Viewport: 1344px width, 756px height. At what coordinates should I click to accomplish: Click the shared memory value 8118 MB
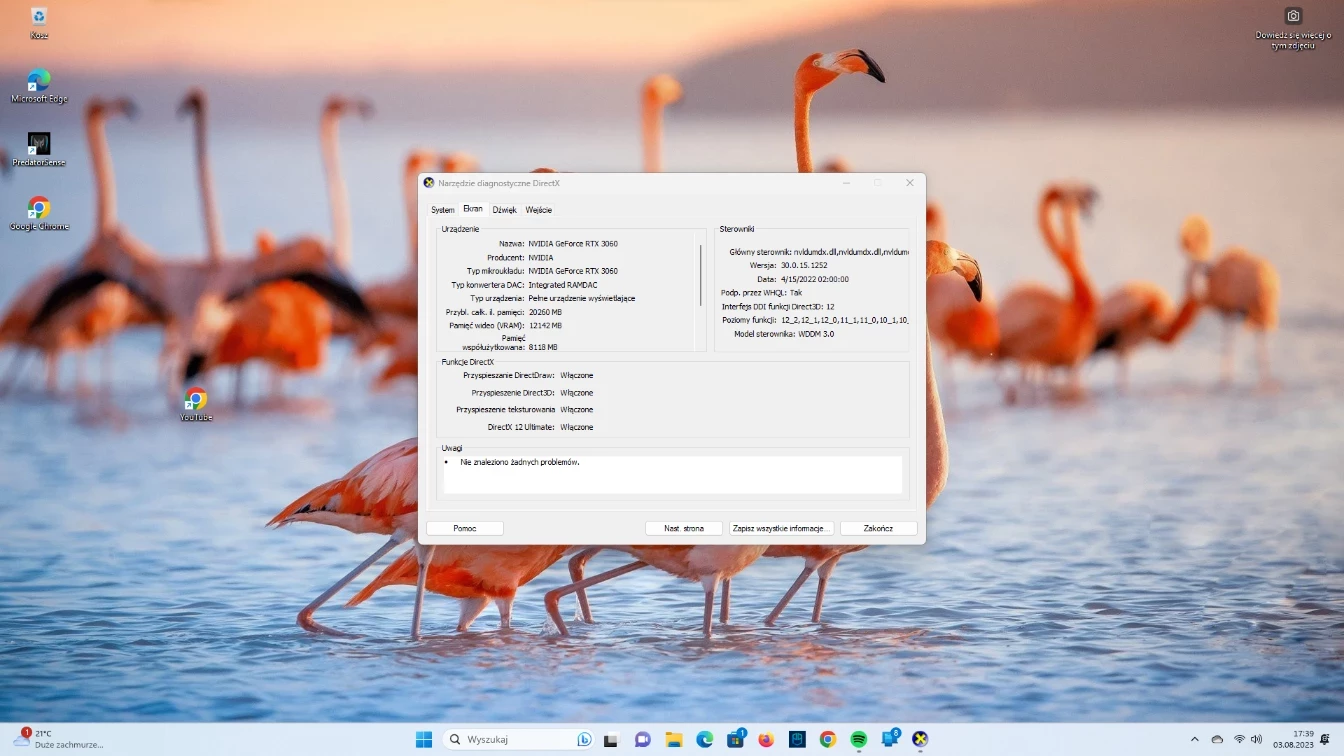click(x=543, y=347)
